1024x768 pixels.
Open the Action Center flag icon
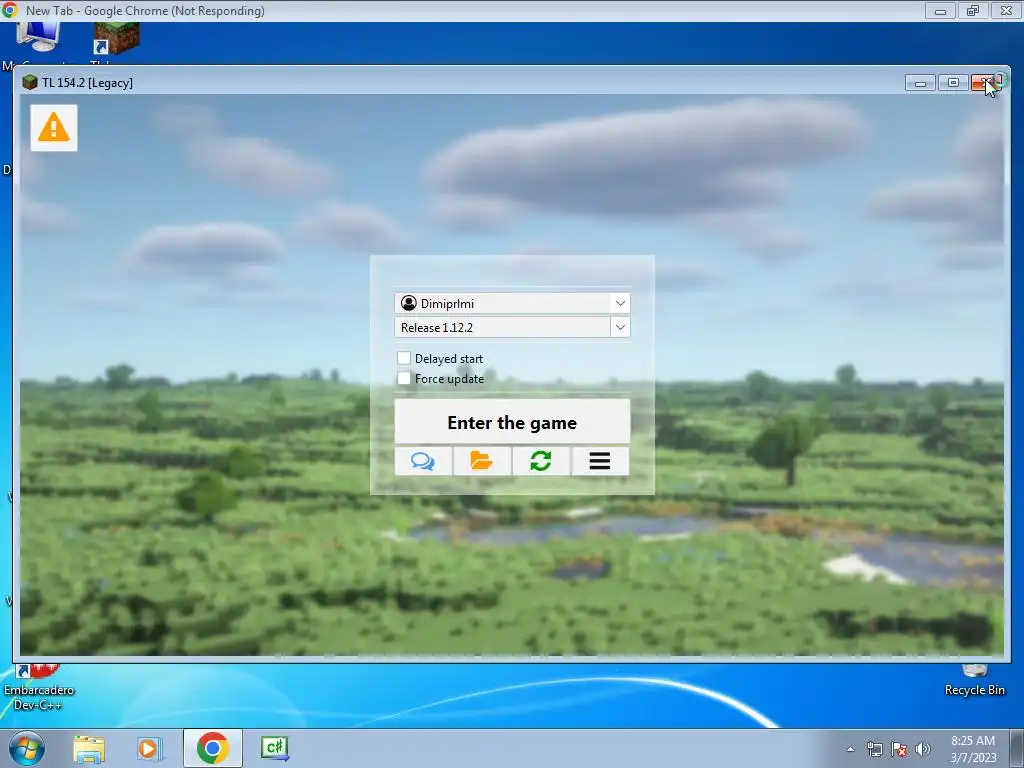(x=899, y=749)
